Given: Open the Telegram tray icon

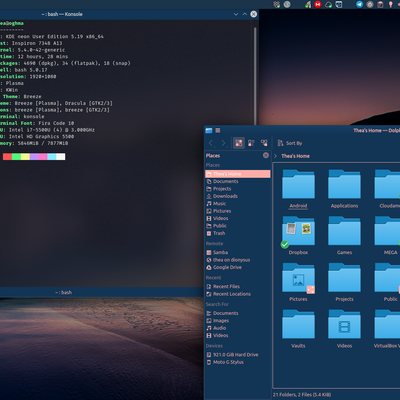Looking at the screenshot, I should 359,4.
